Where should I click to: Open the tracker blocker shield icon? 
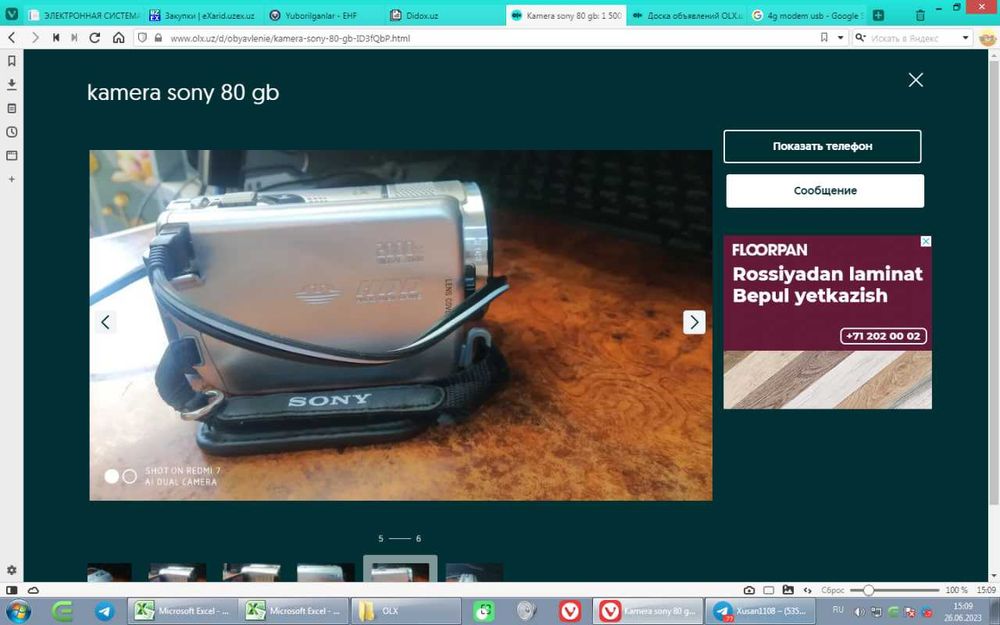[x=142, y=38]
